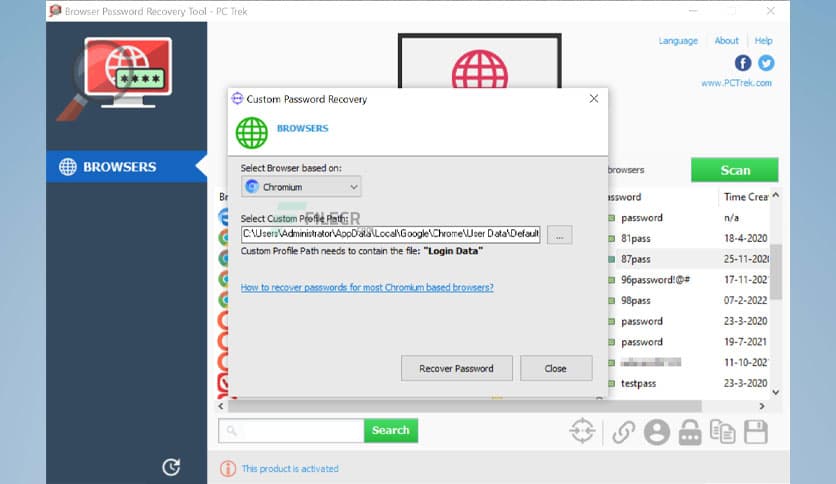Click the link chain icon
This screenshot has height=484, width=836.
pyautogui.click(x=623, y=432)
